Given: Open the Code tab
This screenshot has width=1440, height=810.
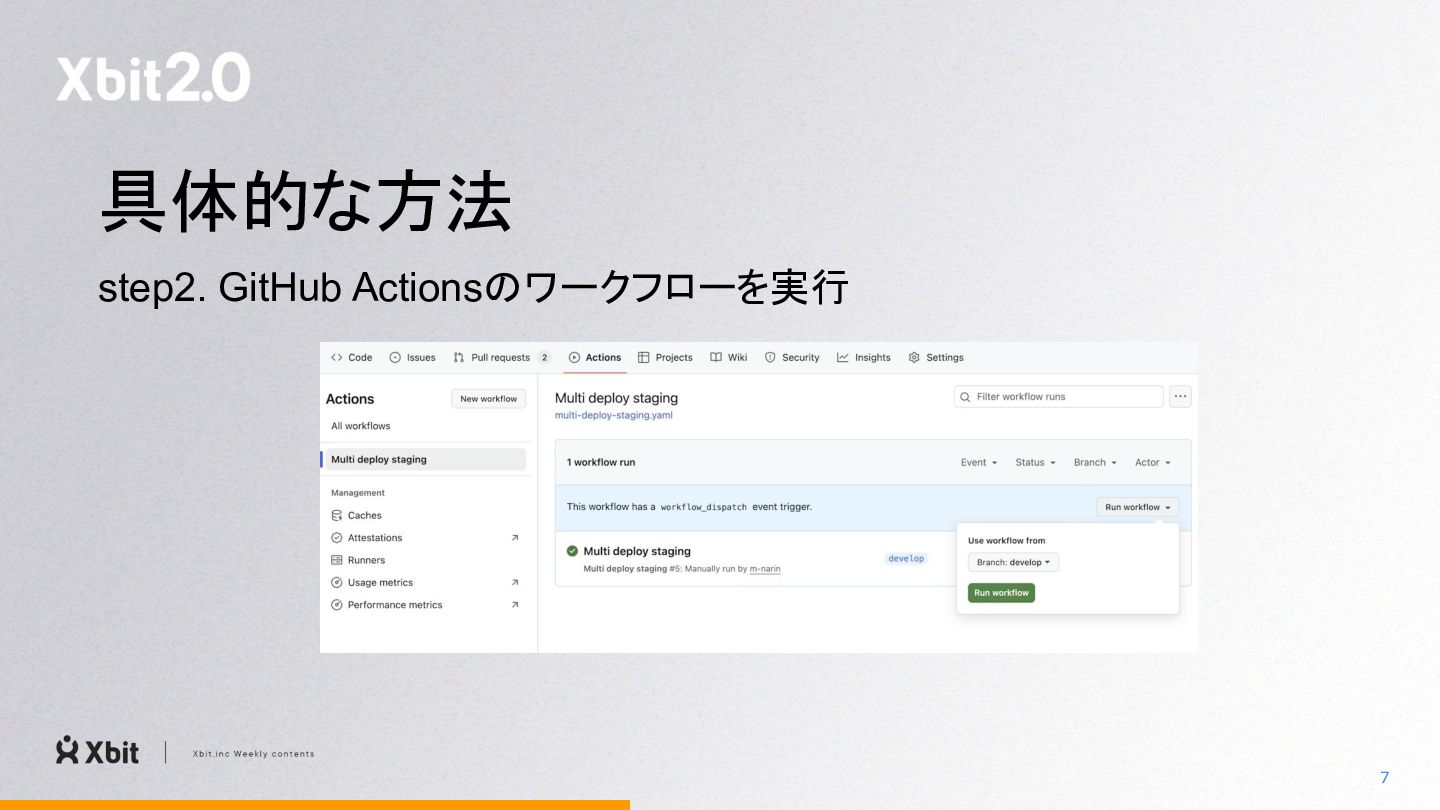Looking at the screenshot, I should coord(351,357).
